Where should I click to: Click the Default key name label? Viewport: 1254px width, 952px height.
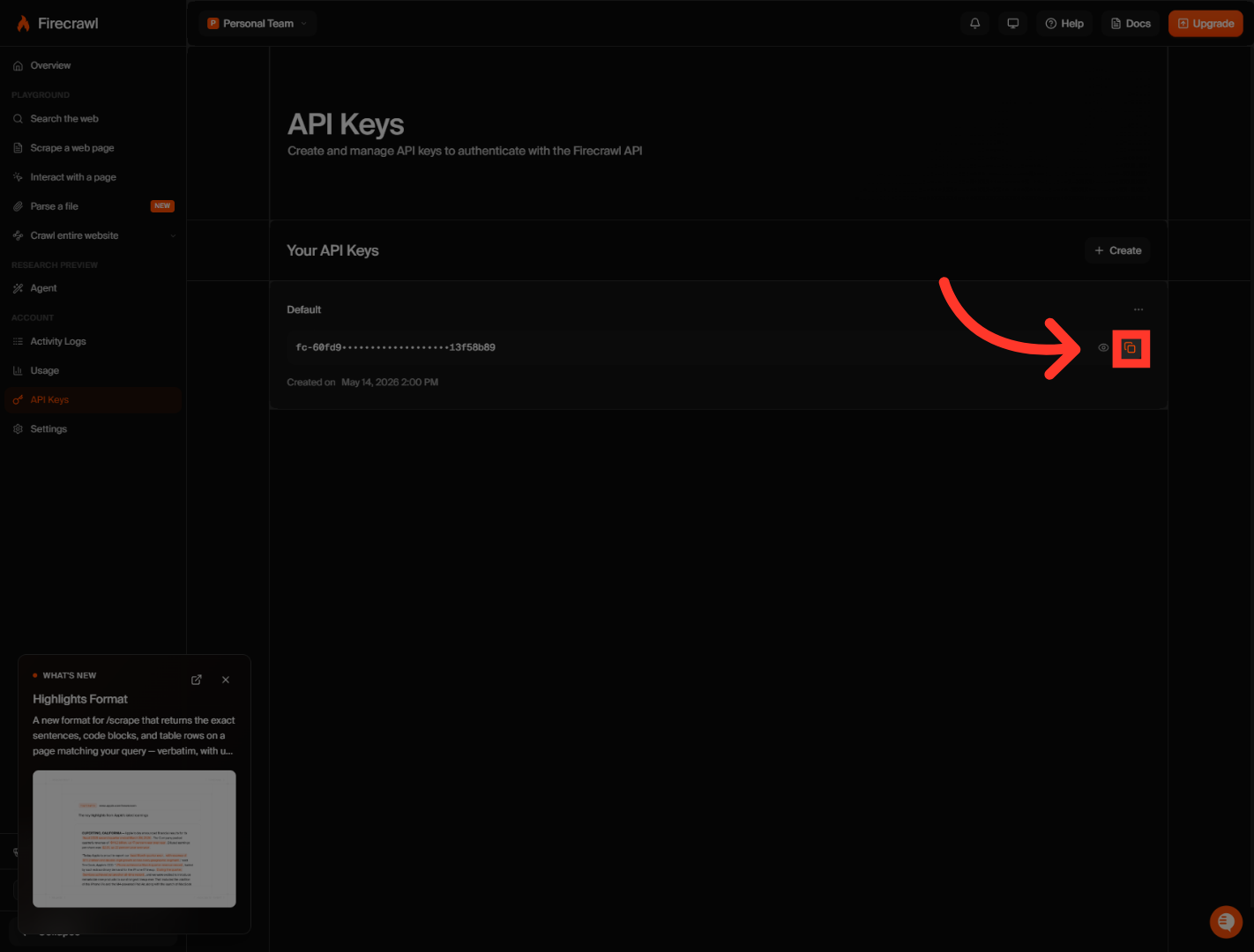[304, 309]
